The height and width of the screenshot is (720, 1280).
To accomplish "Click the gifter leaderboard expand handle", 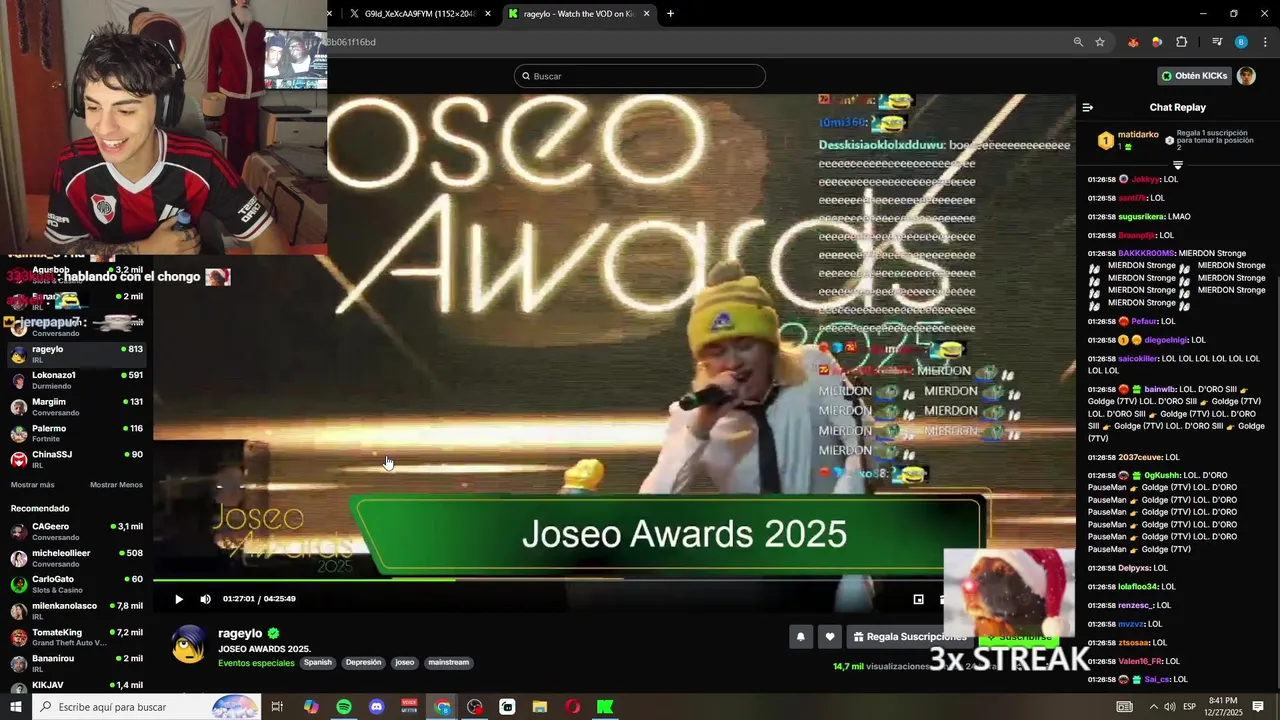I will 1178,165.
